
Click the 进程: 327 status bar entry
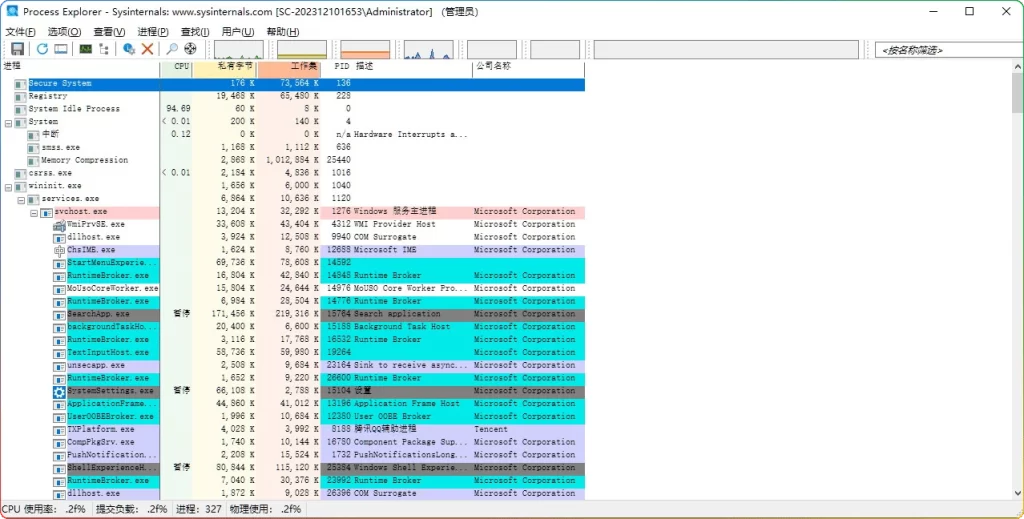tap(199, 509)
